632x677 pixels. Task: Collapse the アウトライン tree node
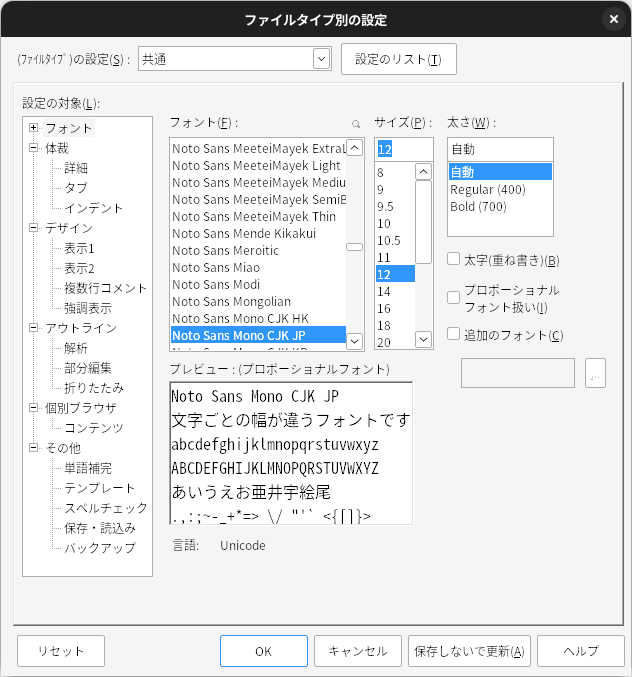click(33, 328)
